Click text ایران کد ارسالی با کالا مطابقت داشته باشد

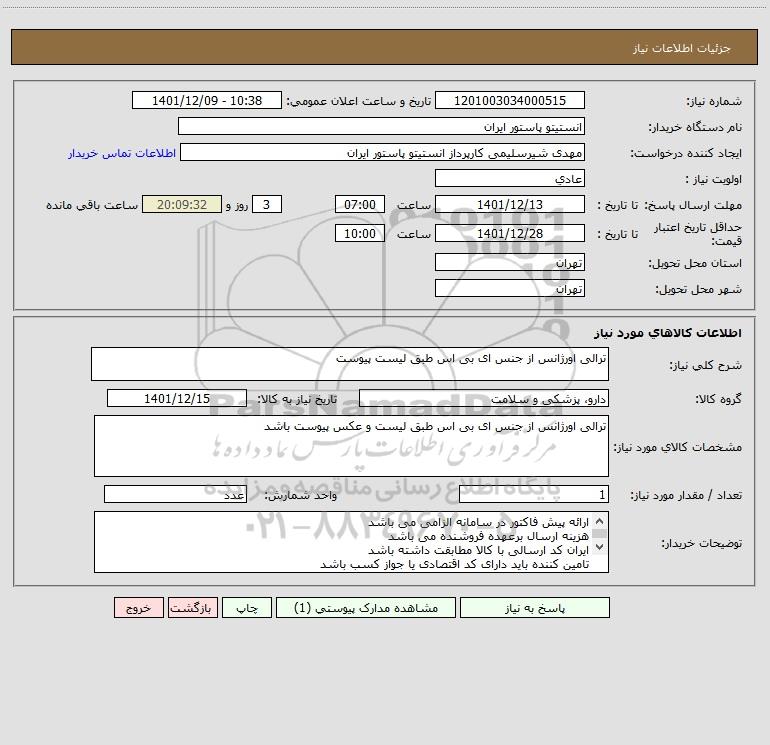tap(478, 550)
